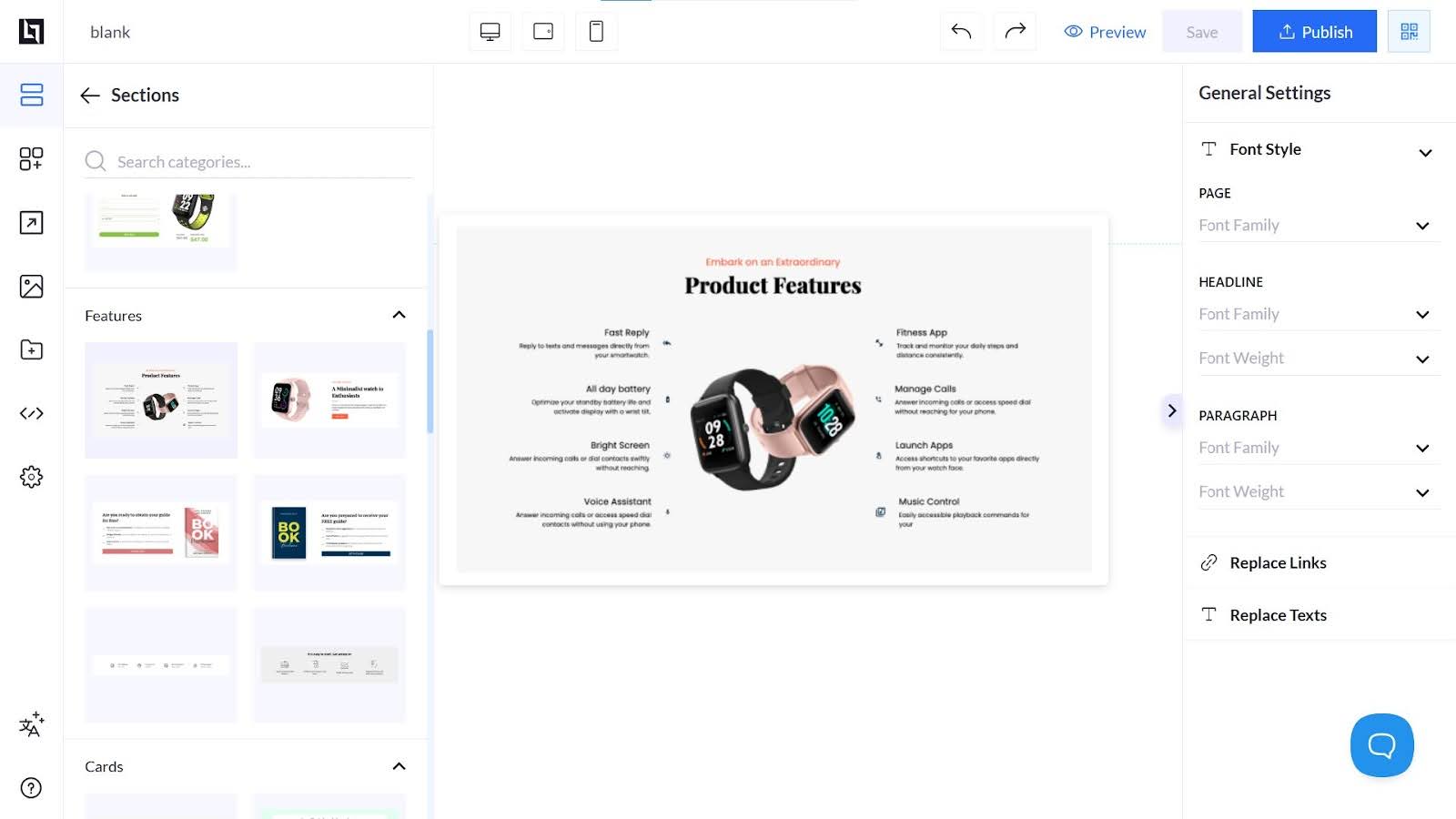This screenshot has height=819, width=1456.
Task: Select the pink BOOK guide section thumbnail
Action: [x=161, y=532]
